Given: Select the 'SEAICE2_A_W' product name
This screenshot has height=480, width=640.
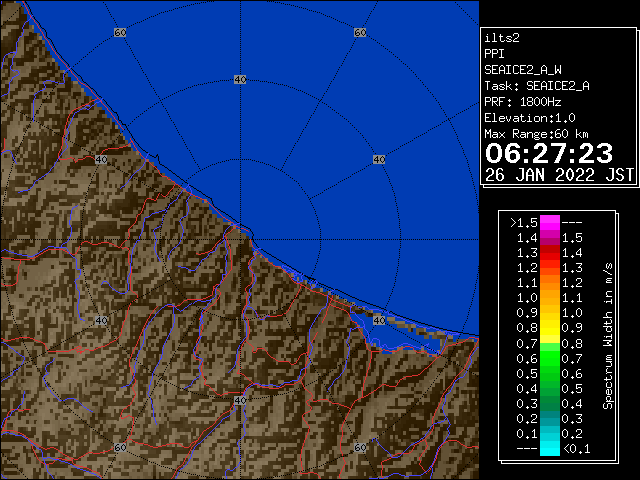Looking at the screenshot, I should tap(523, 70).
